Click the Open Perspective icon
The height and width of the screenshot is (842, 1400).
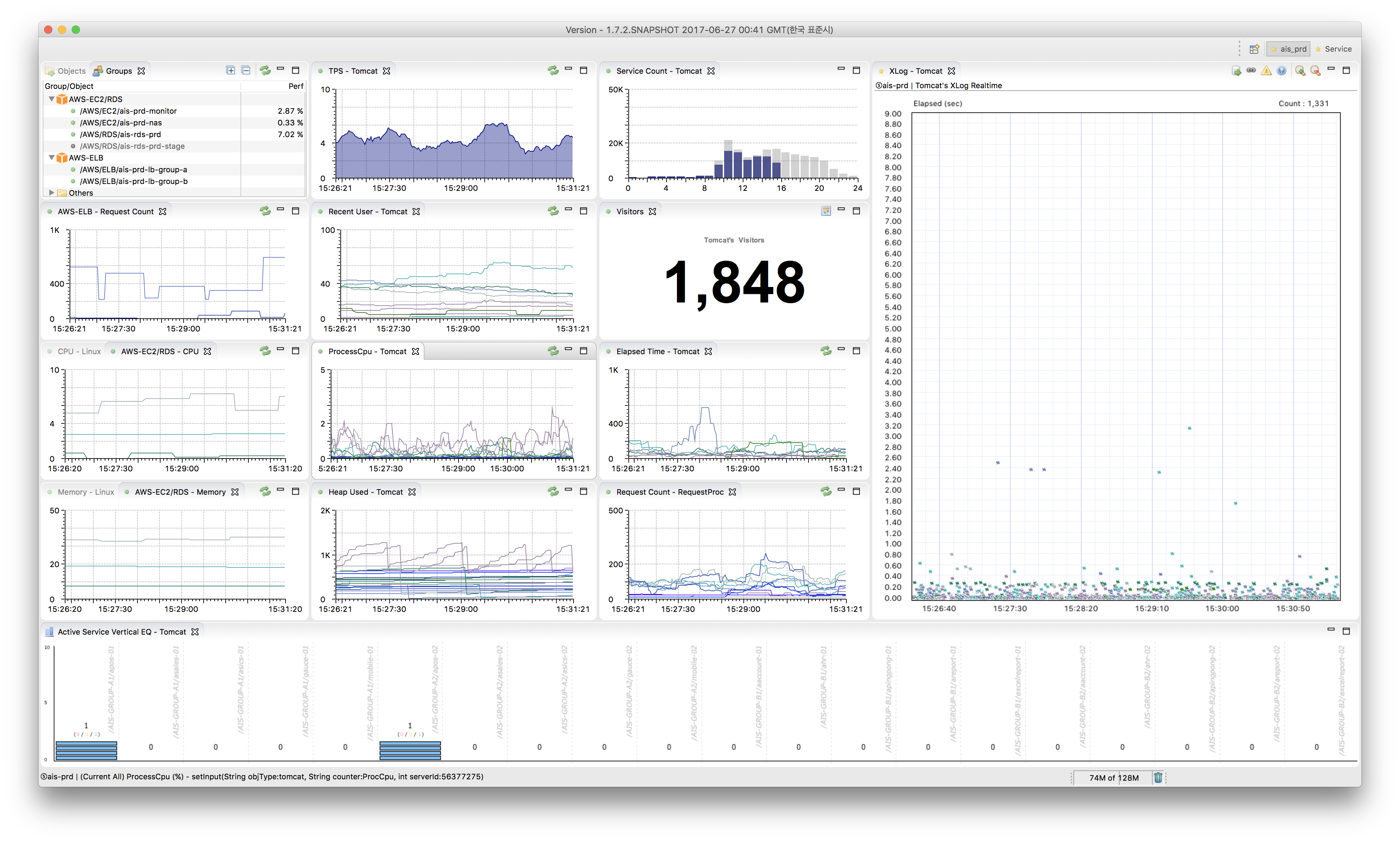pos(1254,49)
